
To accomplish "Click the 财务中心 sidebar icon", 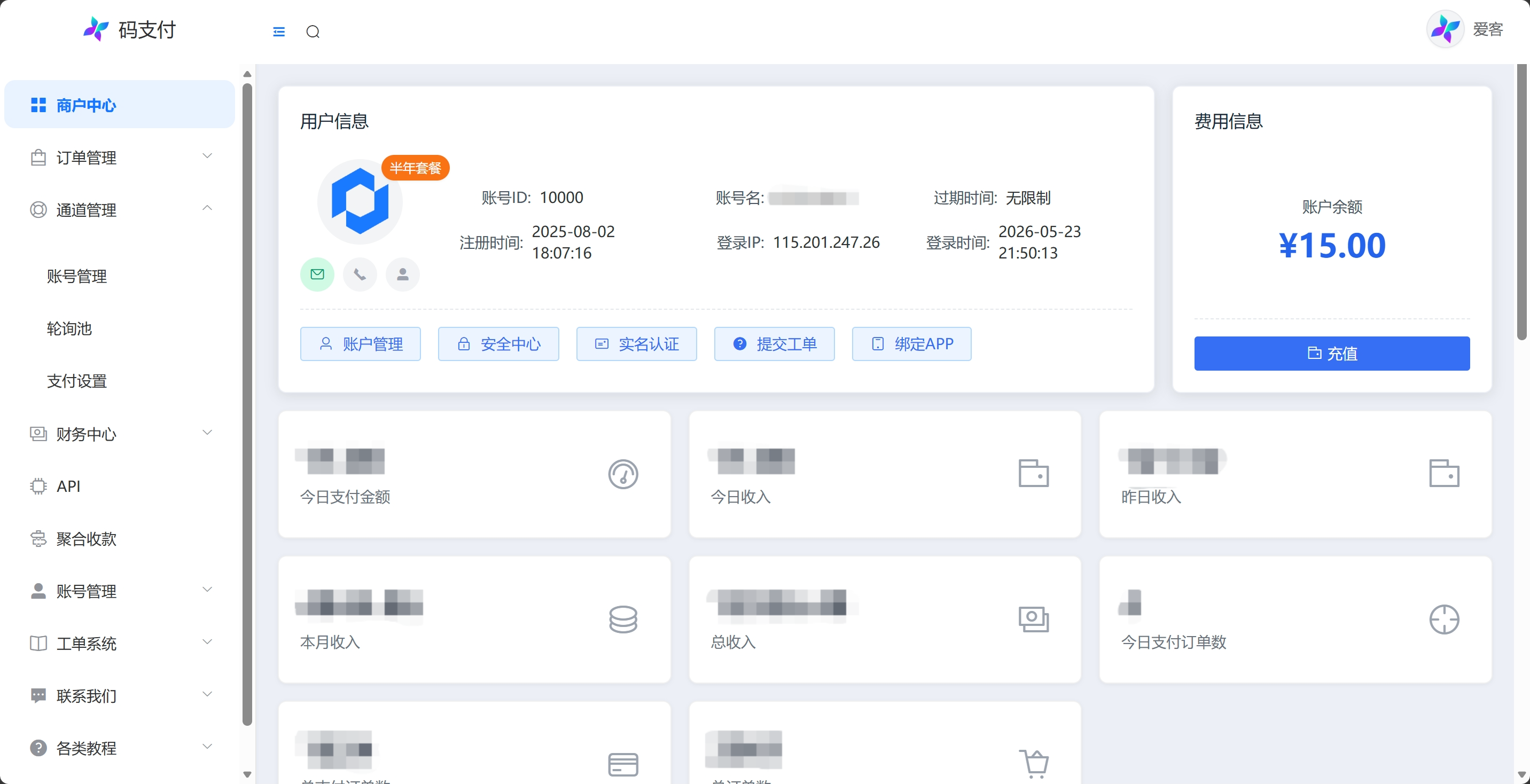I will [x=38, y=434].
